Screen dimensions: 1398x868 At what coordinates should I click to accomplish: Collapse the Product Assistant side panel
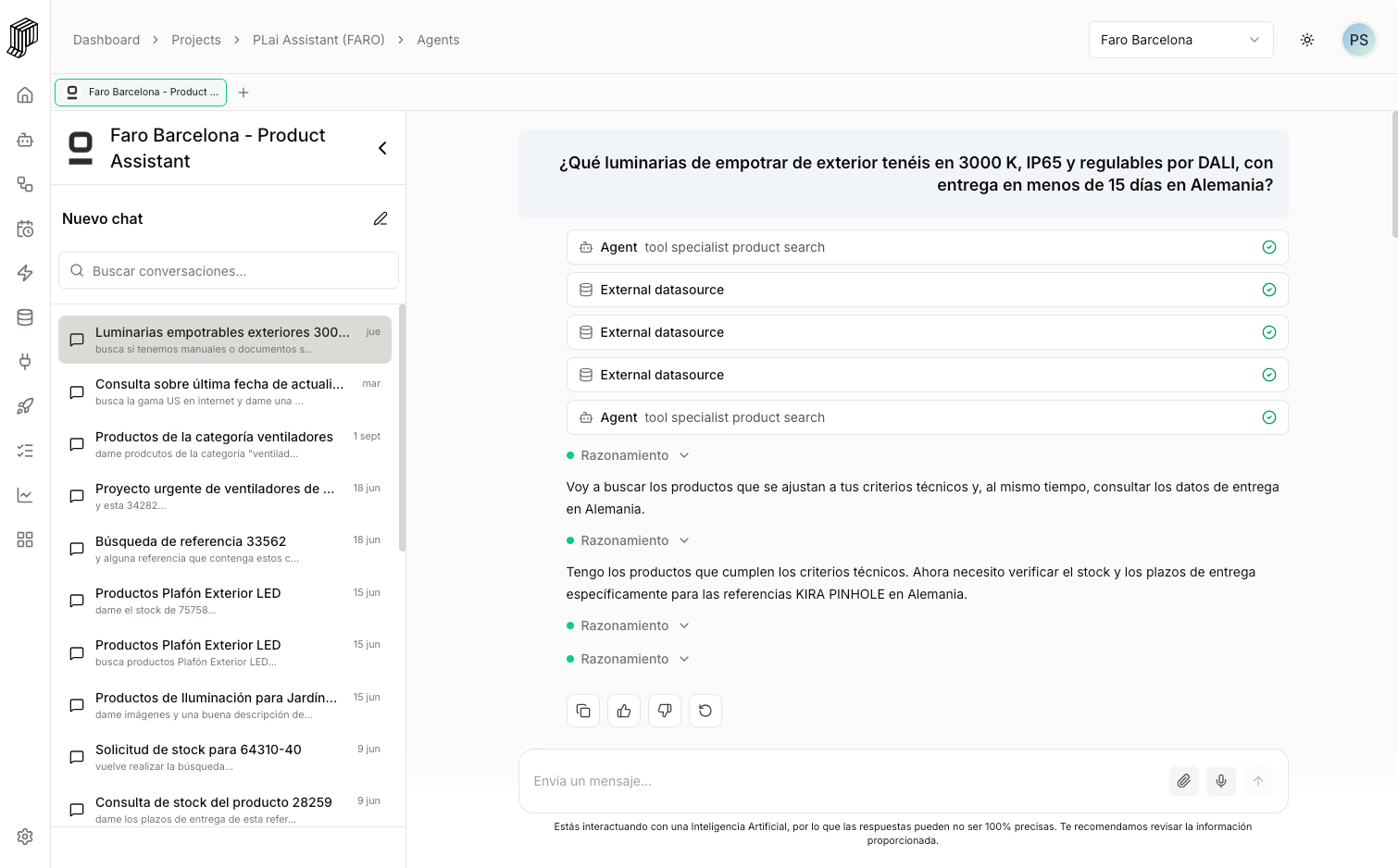pos(382,148)
